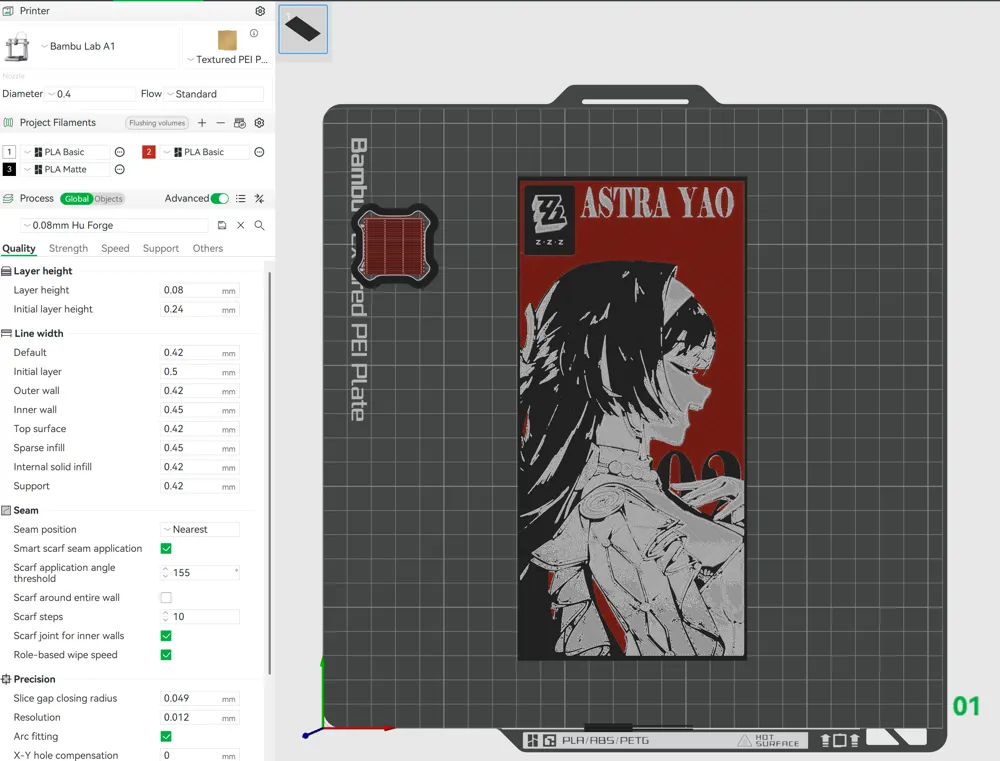Switch process scope to Global
This screenshot has height=761, width=1000.
coord(77,199)
